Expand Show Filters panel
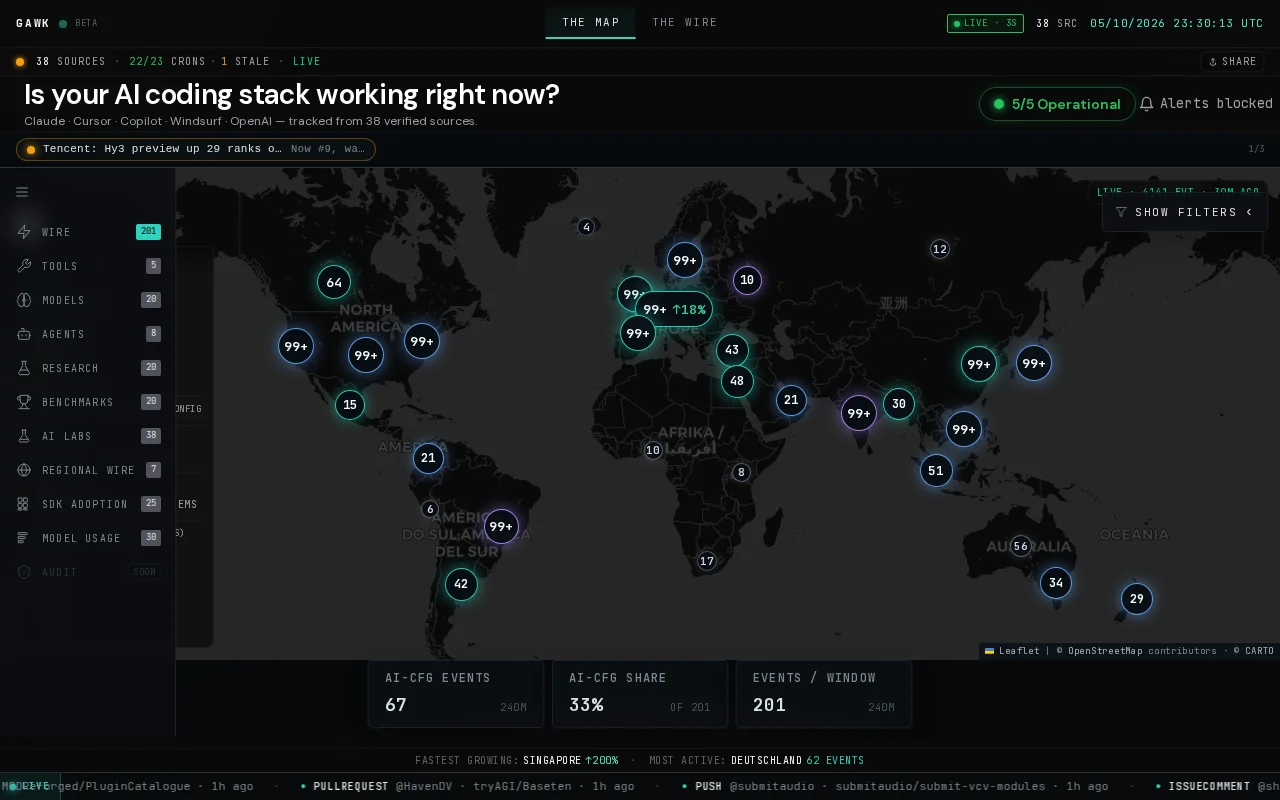This screenshot has height=800, width=1280. coord(1185,212)
